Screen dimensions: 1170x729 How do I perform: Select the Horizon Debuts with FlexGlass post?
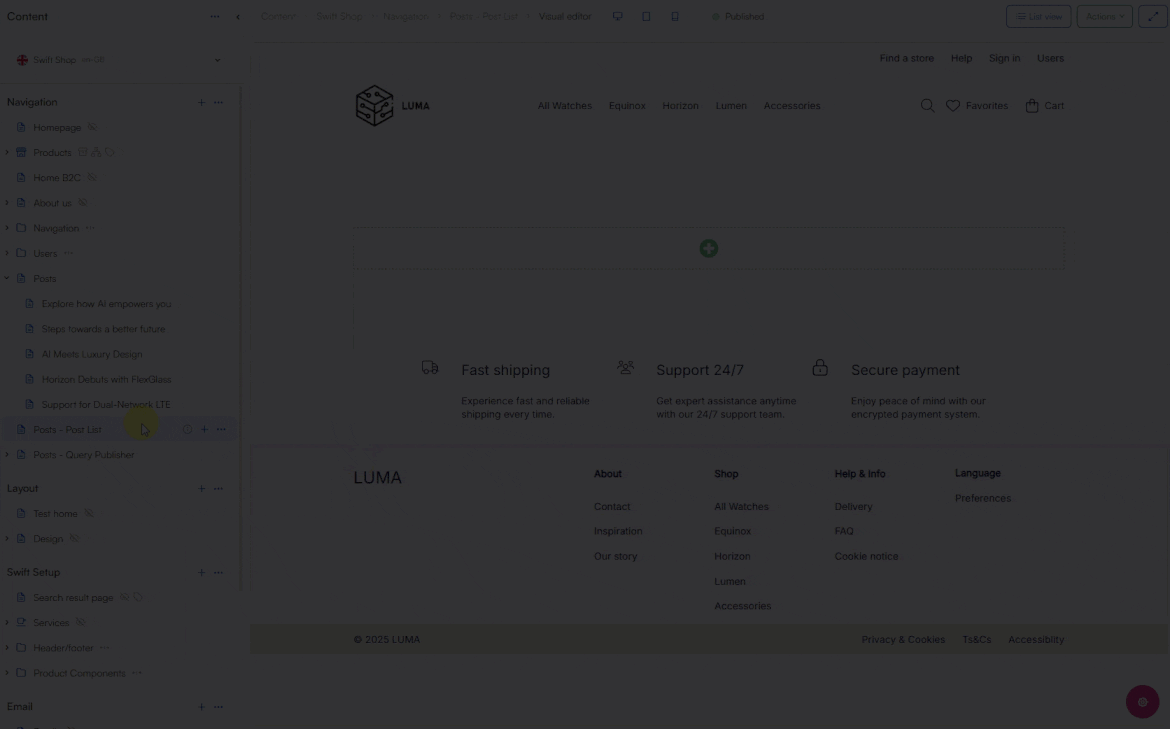(x=105, y=379)
